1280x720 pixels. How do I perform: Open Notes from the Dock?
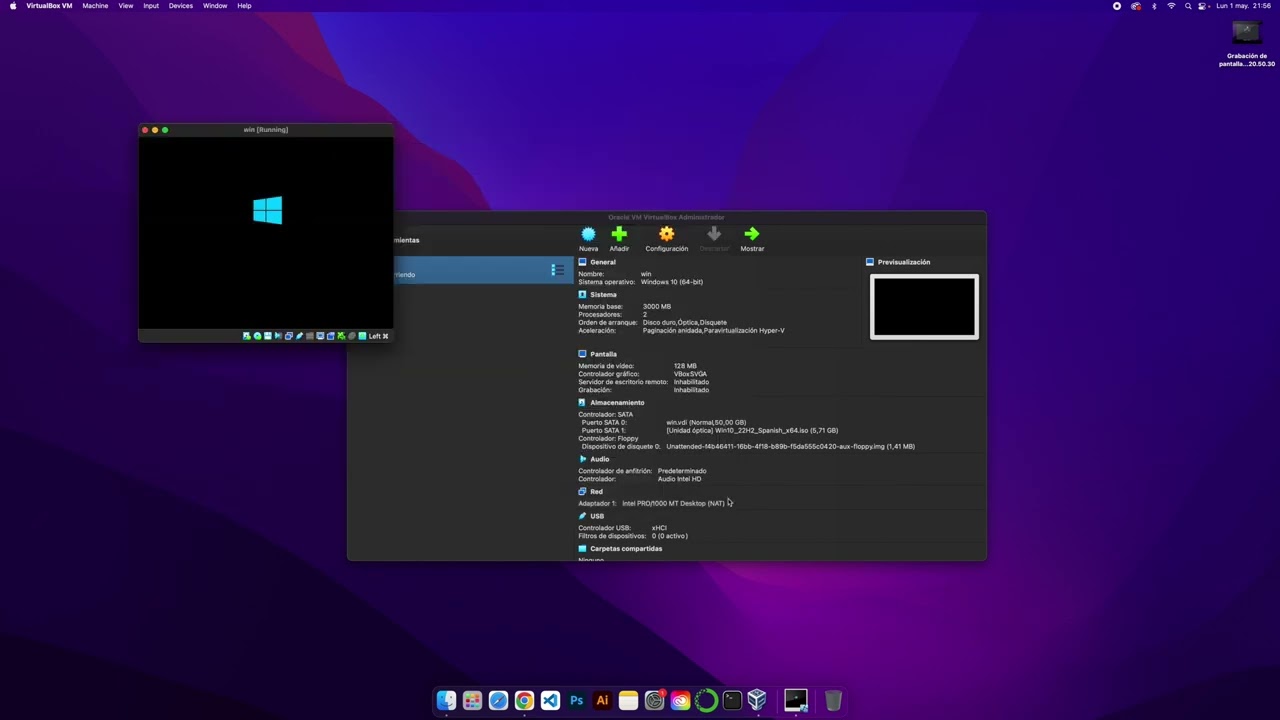tap(628, 700)
